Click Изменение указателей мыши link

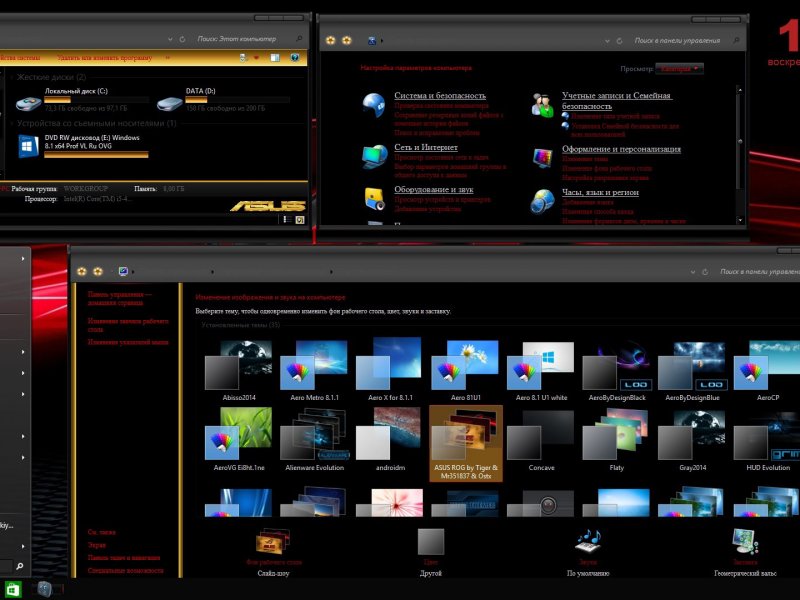point(128,342)
